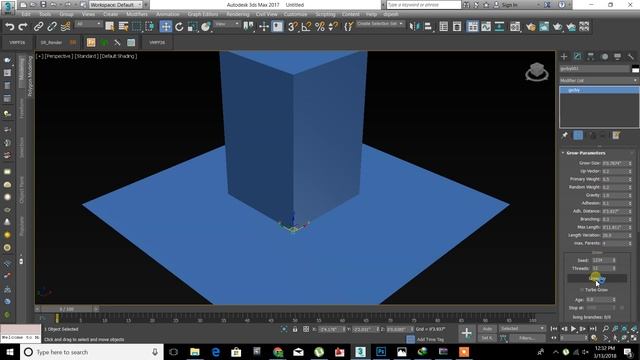This screenshot has width=640, height=360.
Task: Select the ivy modifier stack entry
Action: pyautogui.click(x=599, y=90)
